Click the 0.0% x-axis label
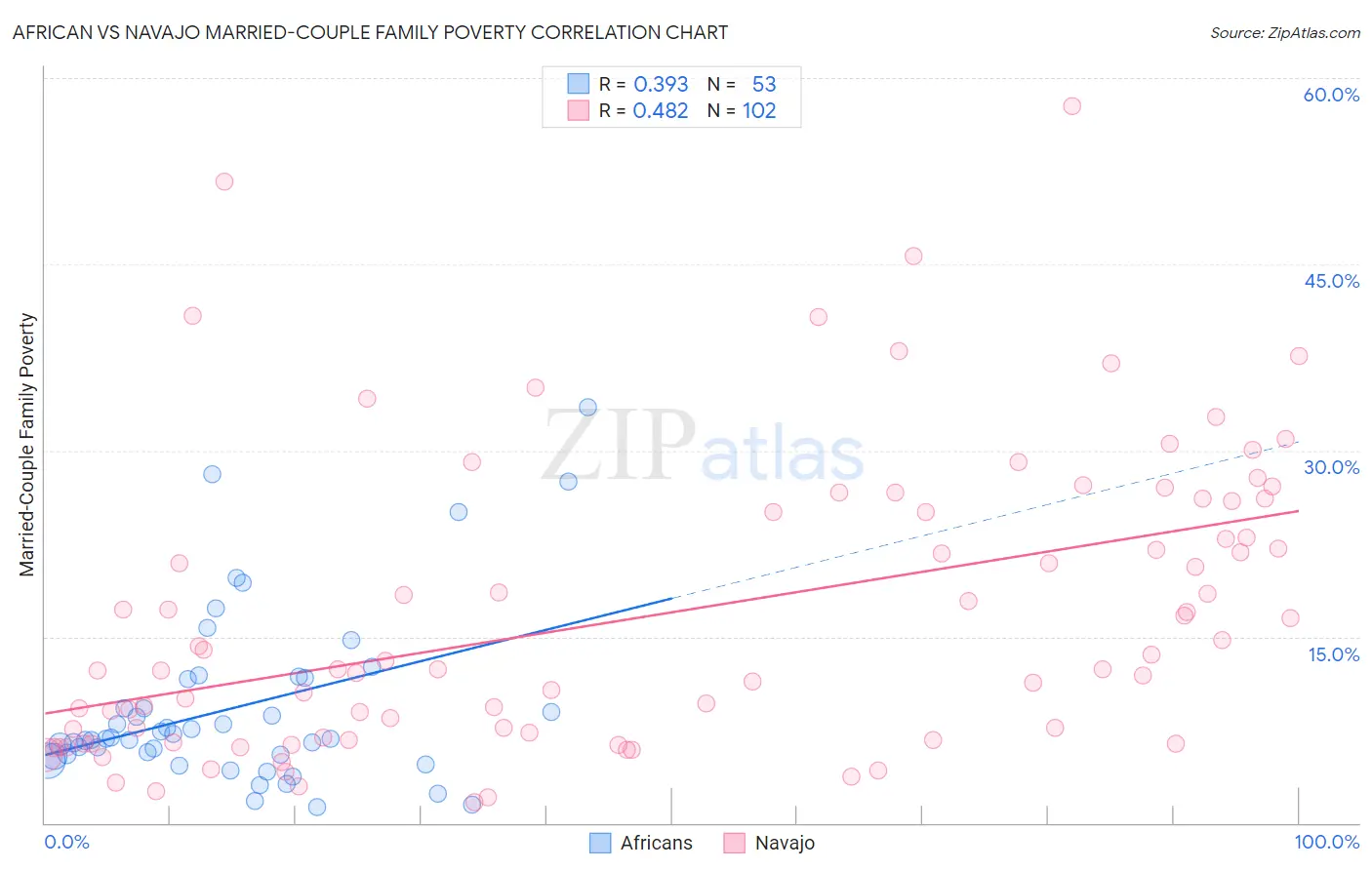The width and height of the screenshot is (1372, 870). (66, 842)
